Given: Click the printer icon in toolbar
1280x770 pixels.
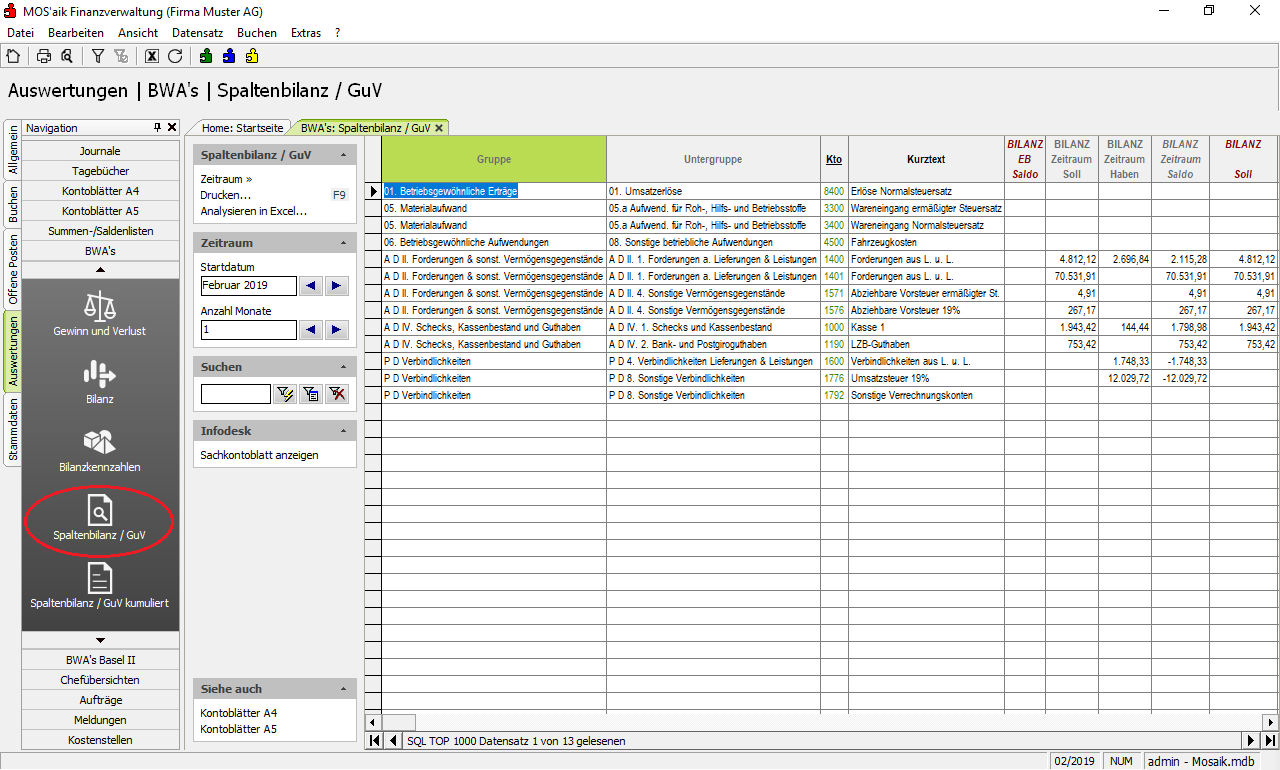Looking at the screenshot, I should 44,56.
